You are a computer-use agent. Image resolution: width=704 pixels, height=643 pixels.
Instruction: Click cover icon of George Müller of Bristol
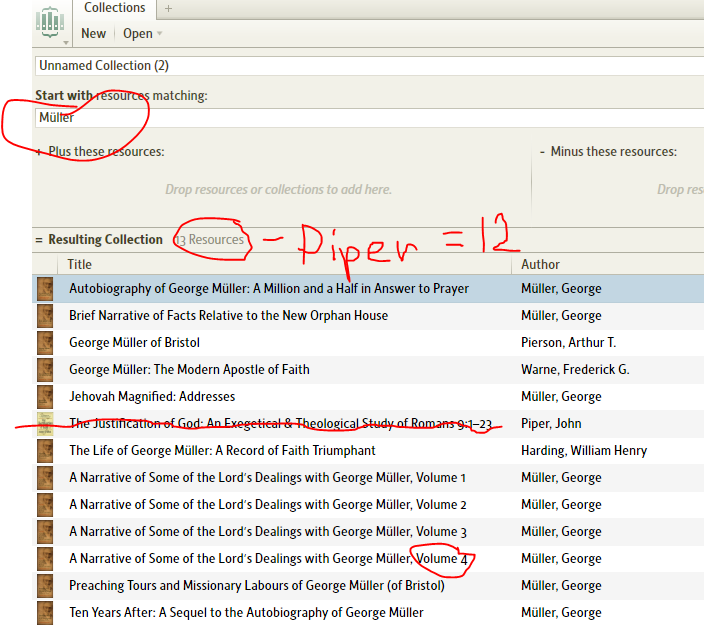click(x=45, y=343)
